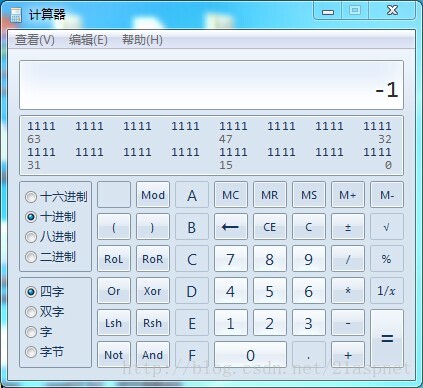Click the number 4 key
The image size is (423, 388).
(231, 291)
